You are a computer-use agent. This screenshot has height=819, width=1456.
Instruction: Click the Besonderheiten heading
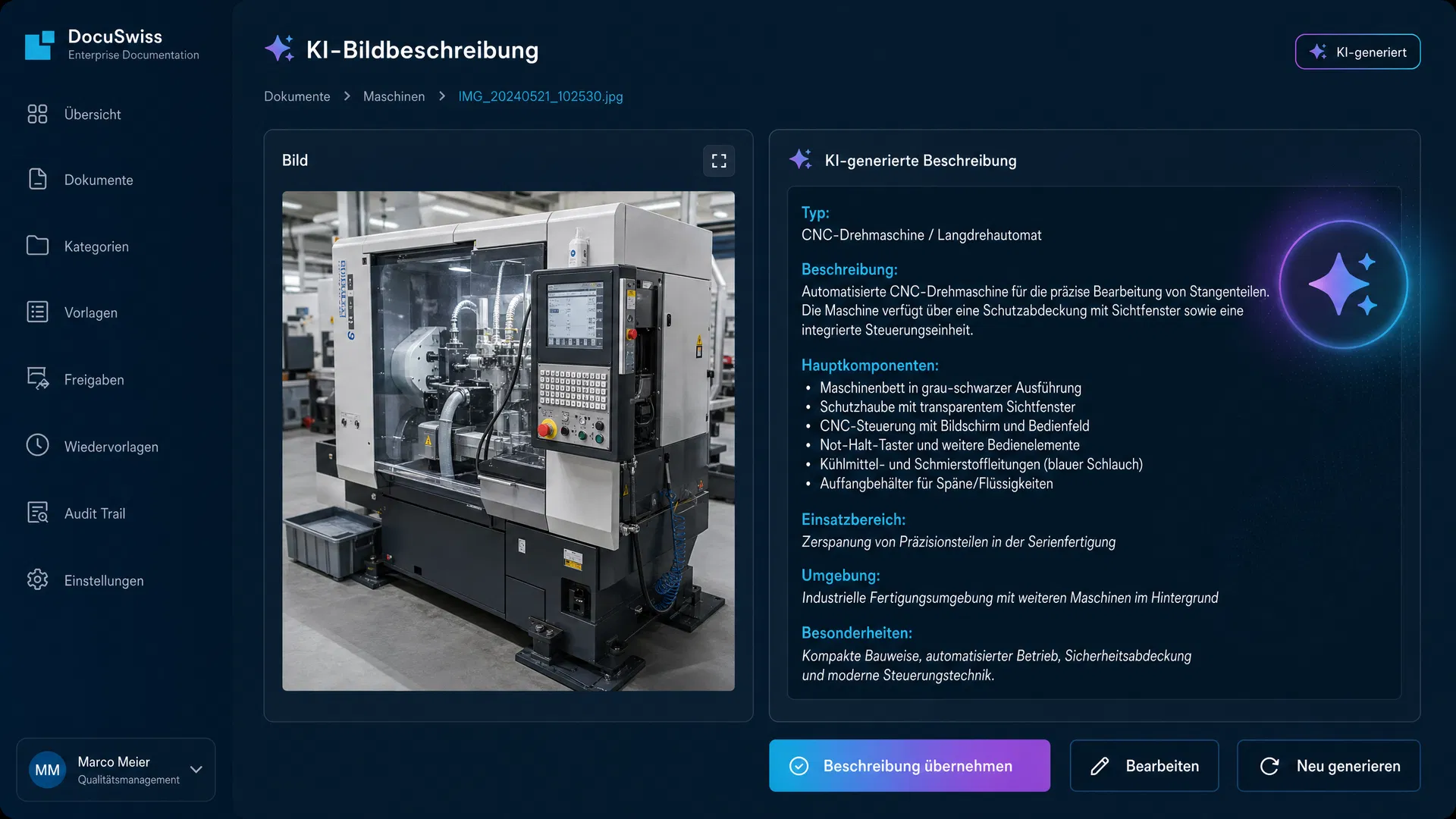click(857, 633)
